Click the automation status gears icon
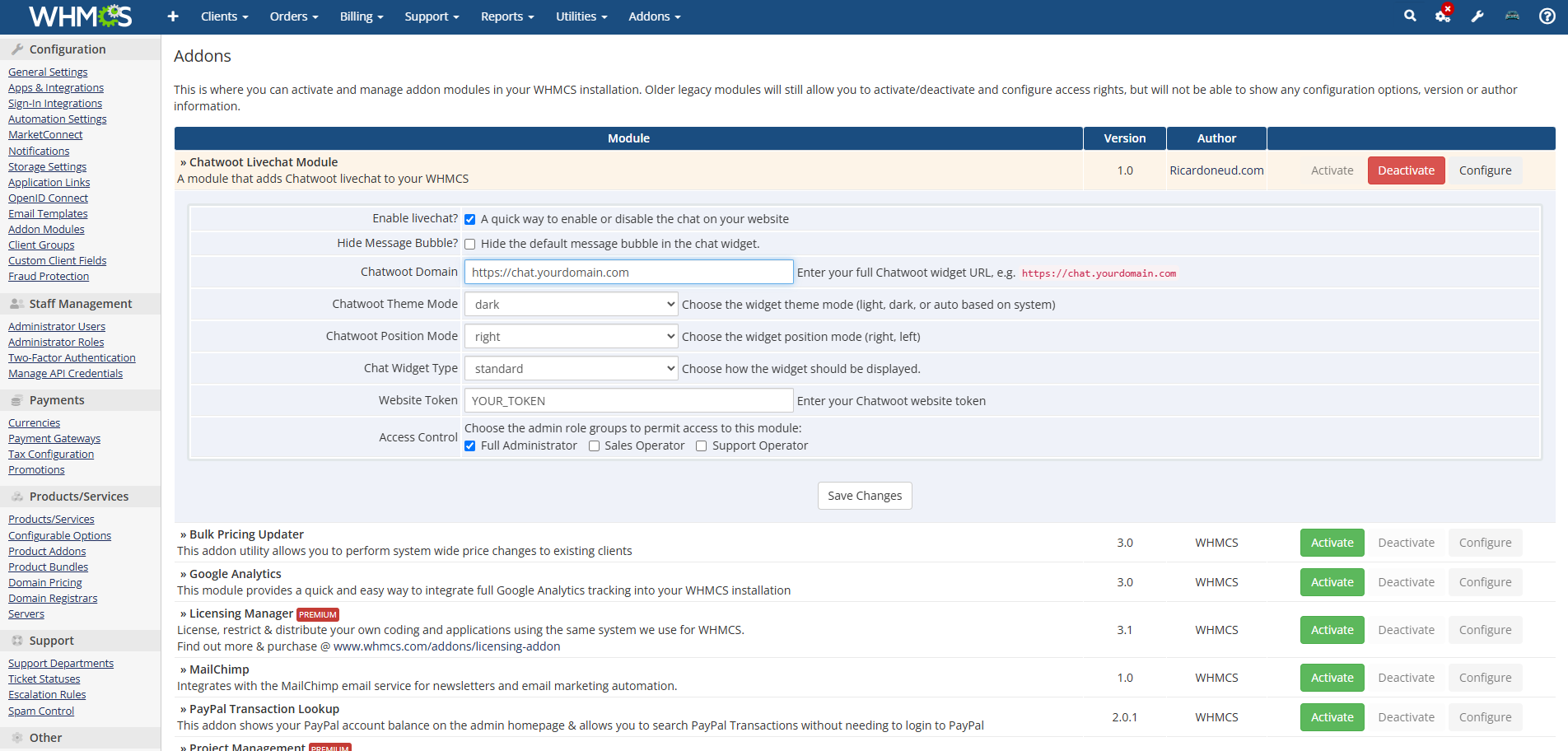The image size is (1568, 751). pyautogui.click(x=1442, y=16)
